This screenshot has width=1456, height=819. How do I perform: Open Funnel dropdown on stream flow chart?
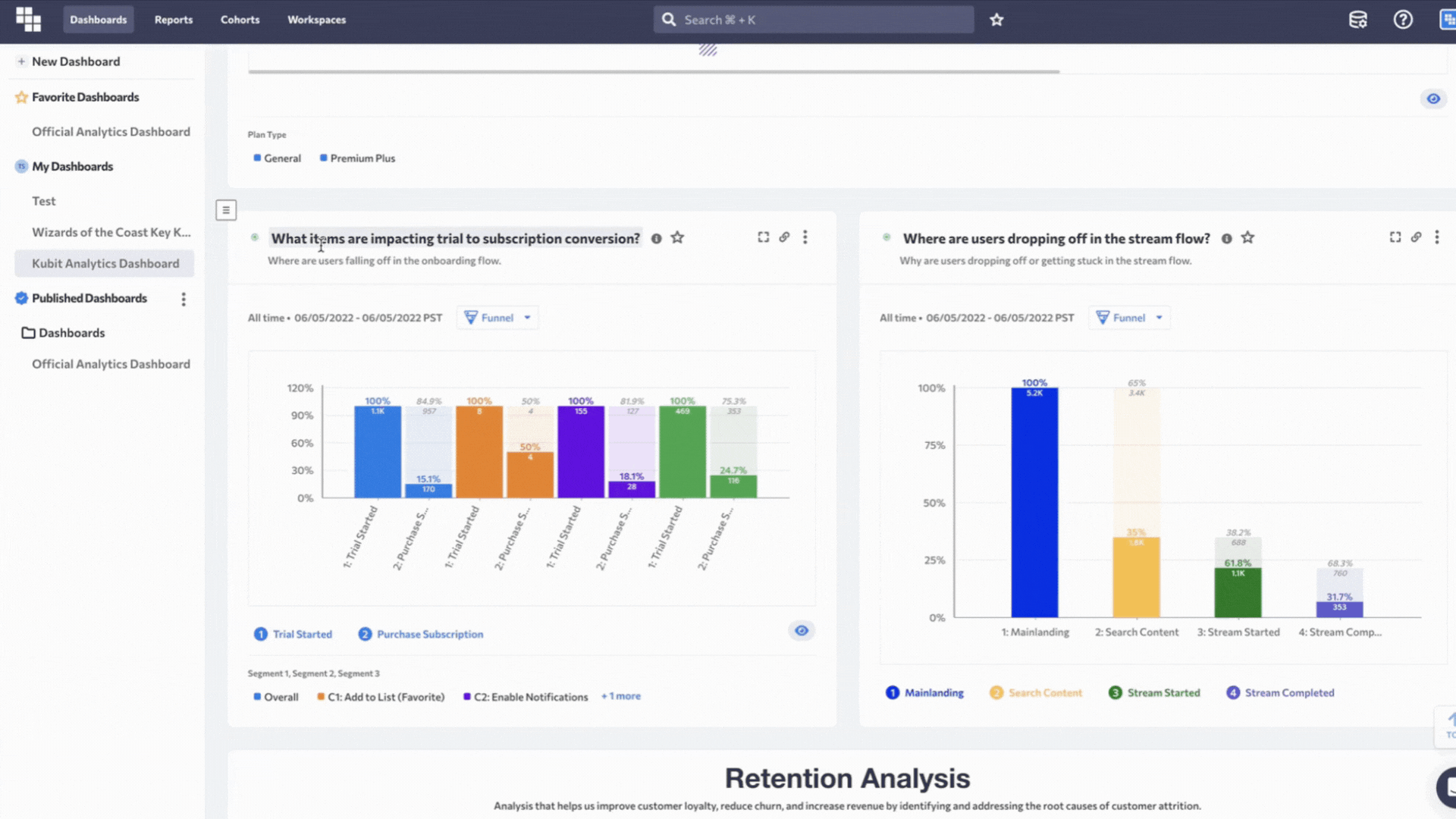pos(1129,318)
